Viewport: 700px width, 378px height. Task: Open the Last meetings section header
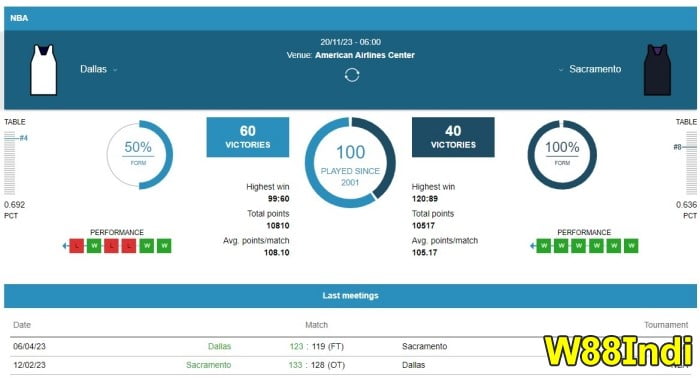point(350,295)
